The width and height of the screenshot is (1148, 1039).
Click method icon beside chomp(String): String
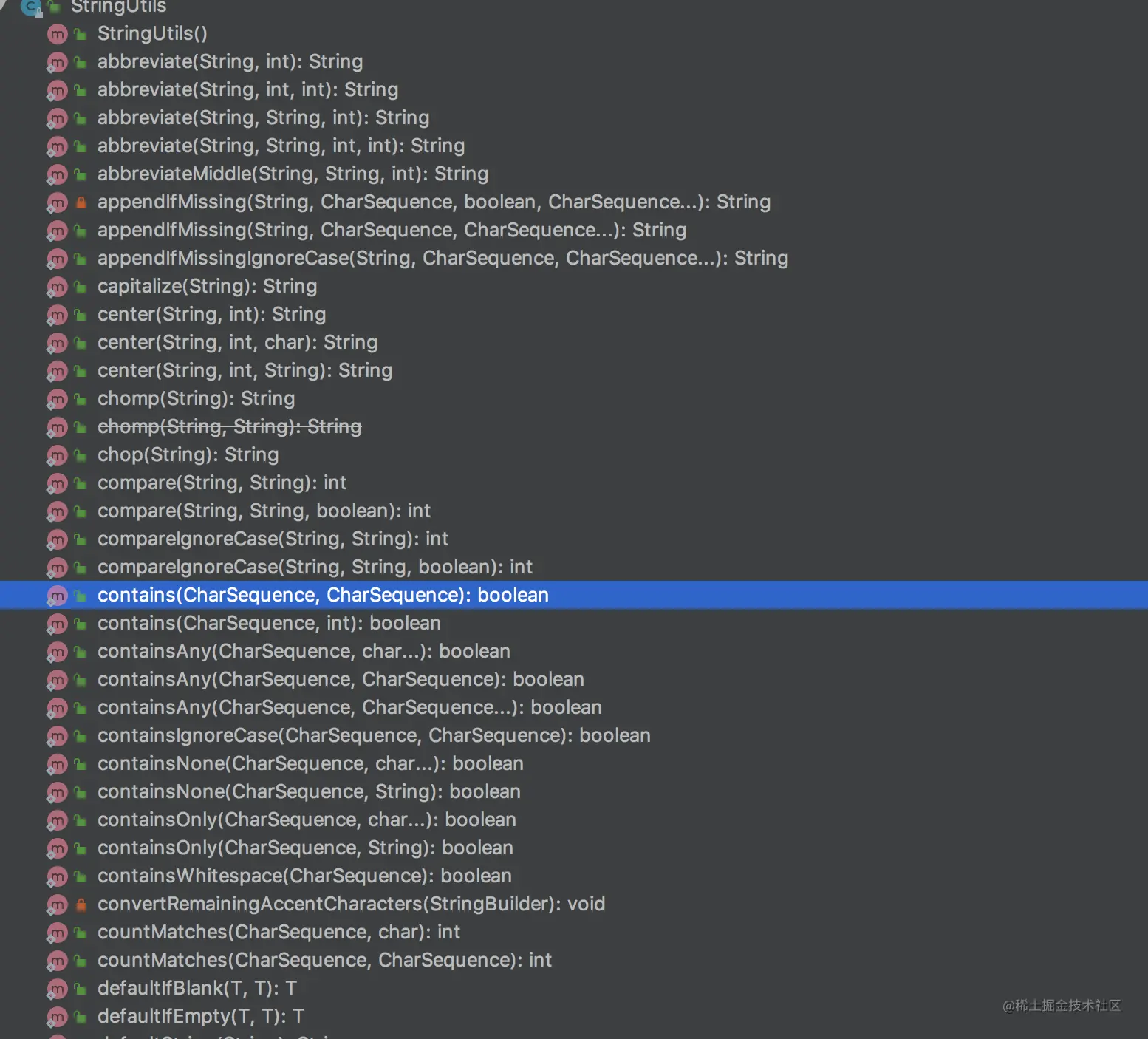coord(58,399)
